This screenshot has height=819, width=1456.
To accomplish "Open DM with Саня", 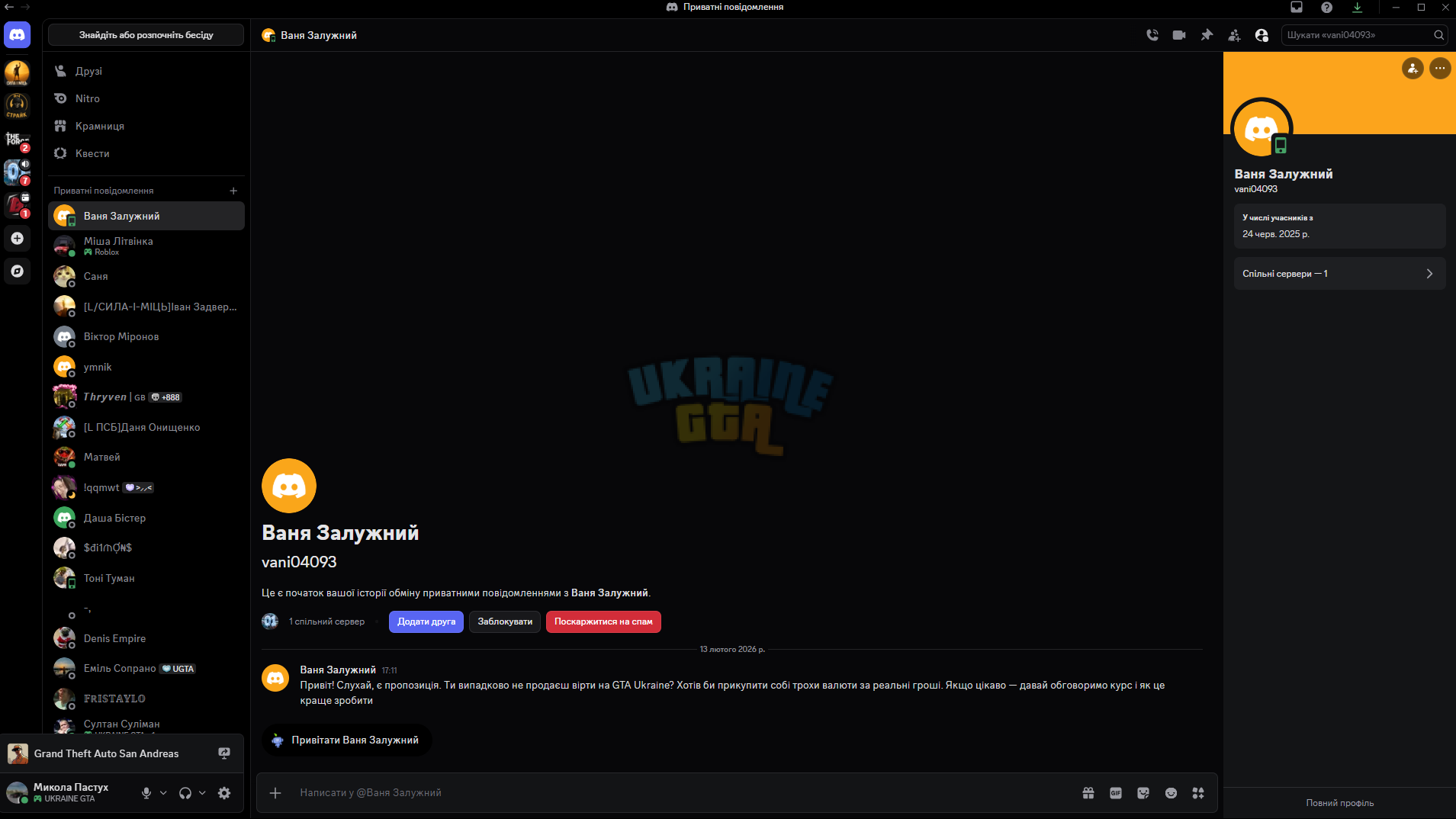I will click(x=146, y=276).
